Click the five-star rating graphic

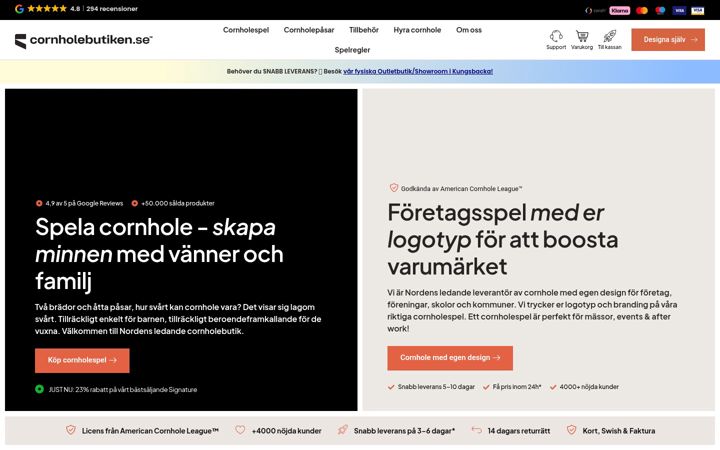(47, 9)
